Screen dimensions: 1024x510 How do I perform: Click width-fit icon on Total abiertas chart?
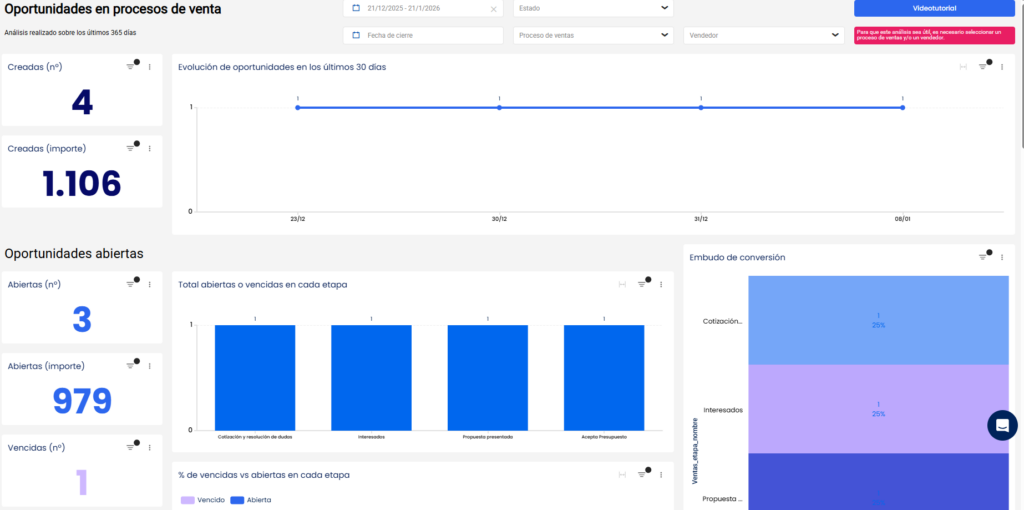coord(622,284)
